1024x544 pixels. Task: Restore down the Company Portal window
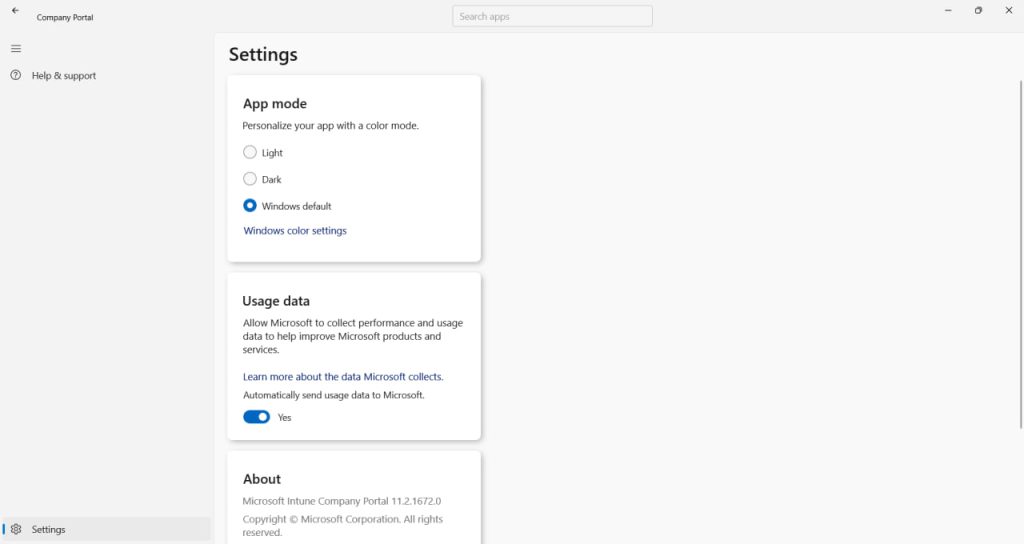point(978,11)
